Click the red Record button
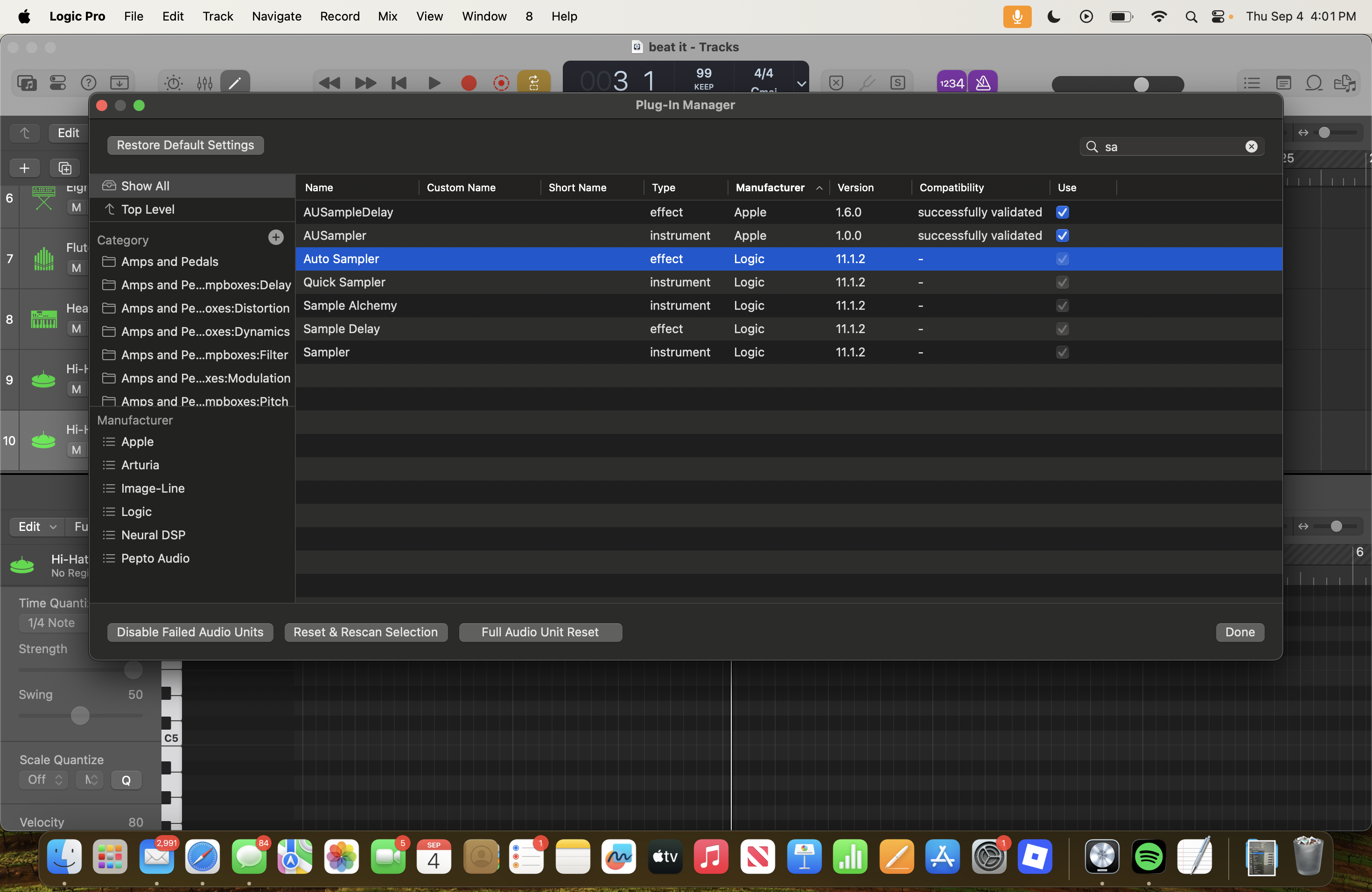 (469, 83)
